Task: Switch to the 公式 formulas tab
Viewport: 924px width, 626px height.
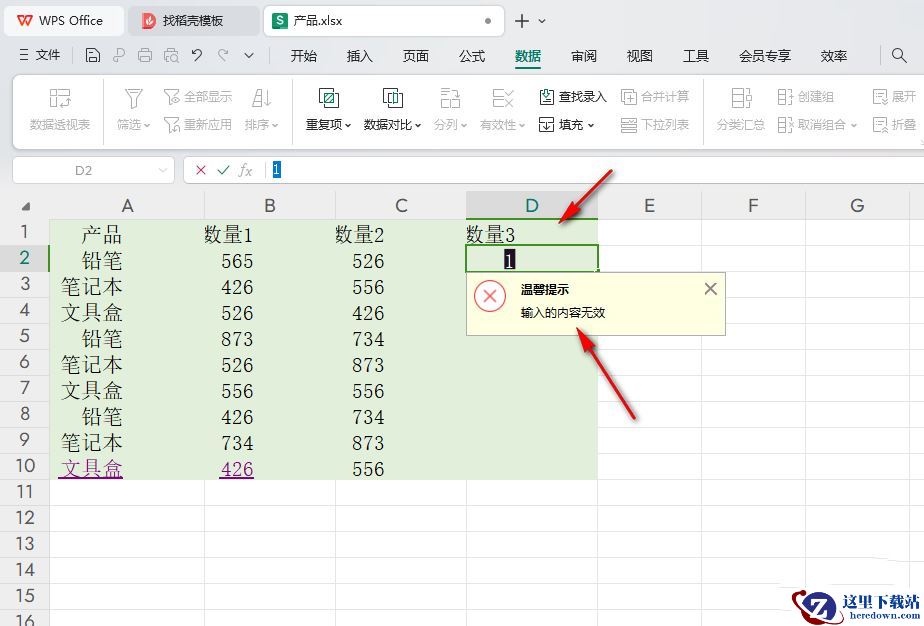Action: [472, 55]
